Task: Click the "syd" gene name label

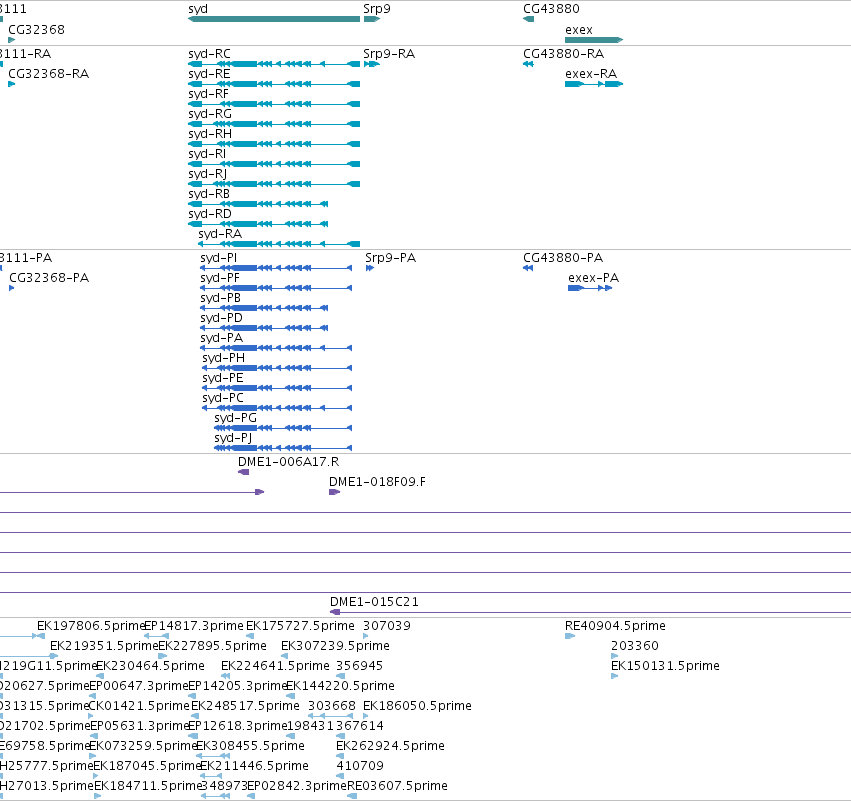Action: point(198,9)
